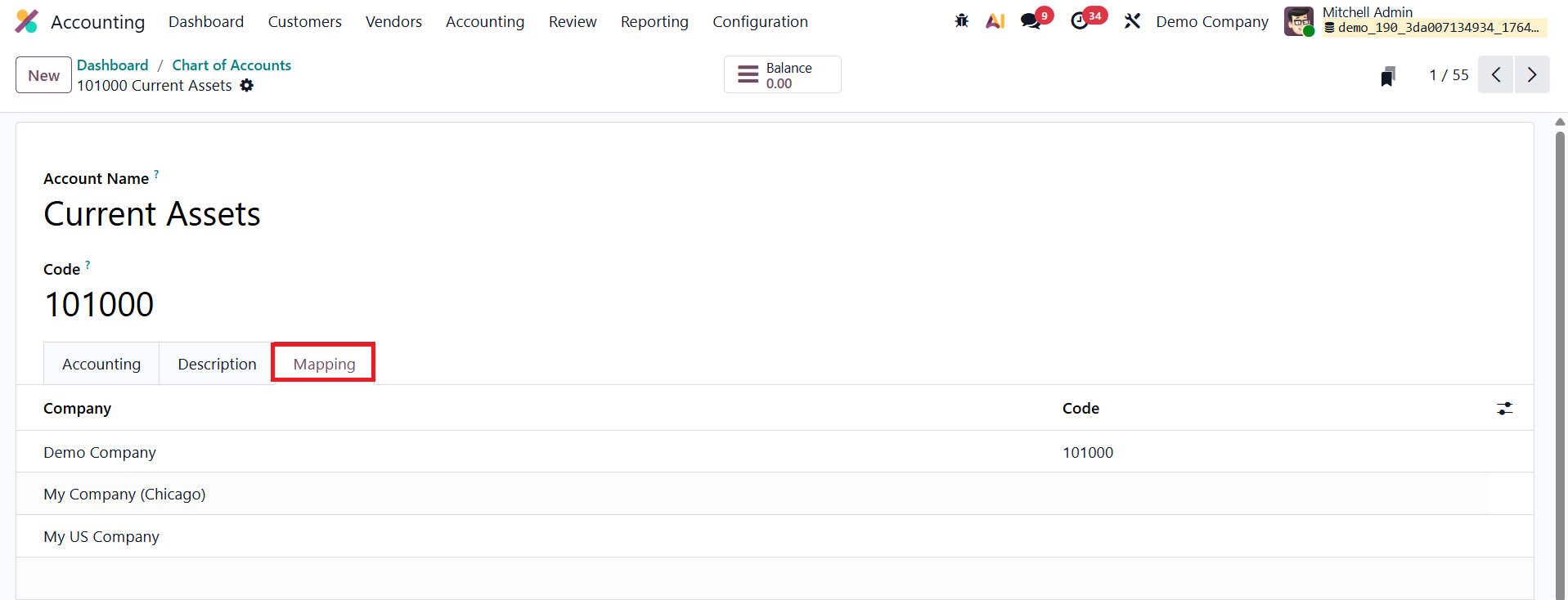Open the gear actions menu beside record title
Image resolution: width=1568 pixels, height=600 pixels.
point(247,86)
